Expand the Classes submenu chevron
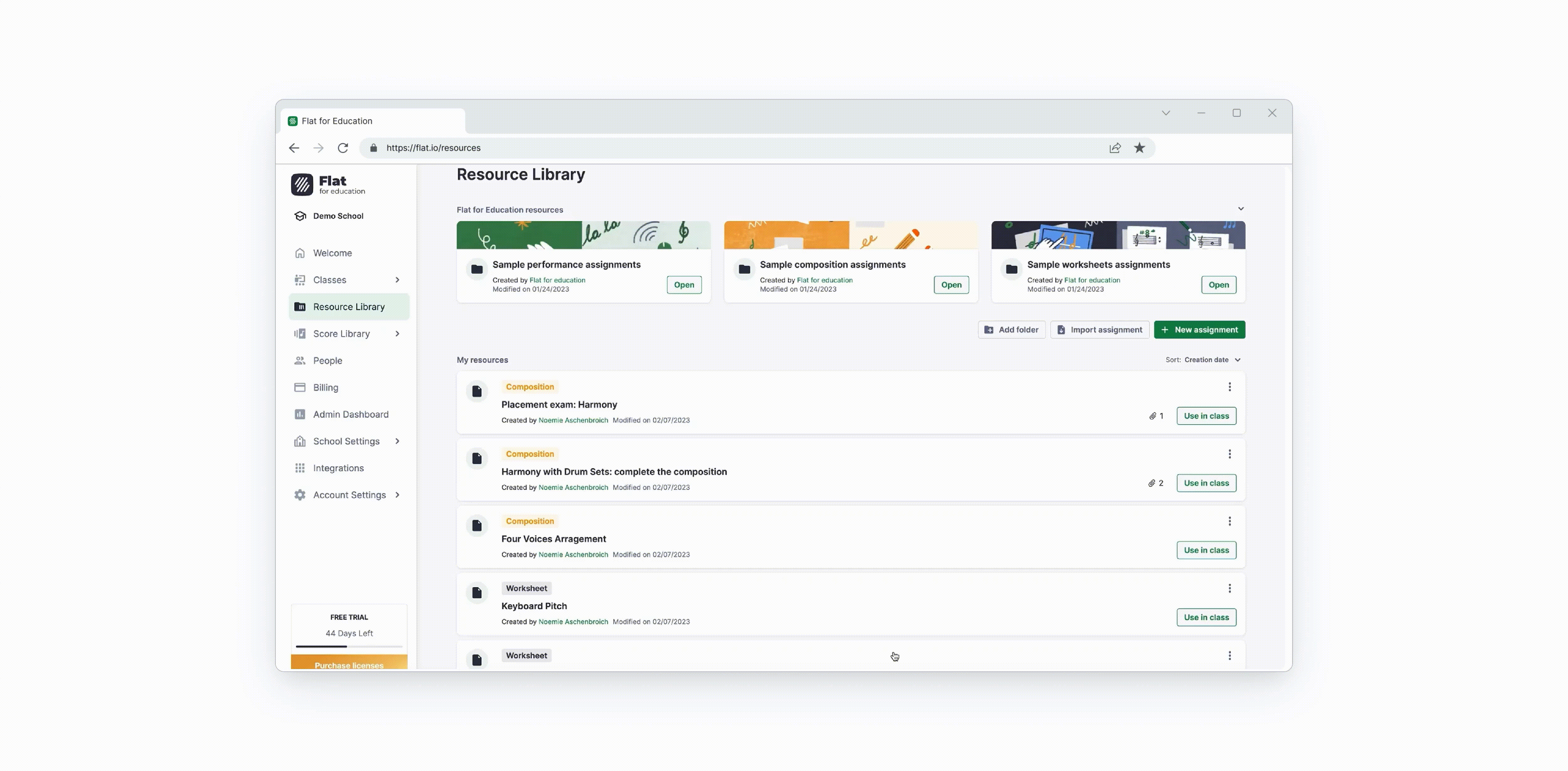Screen dimensions: 1568x771 pyautogui.click(x=397, y=280)
